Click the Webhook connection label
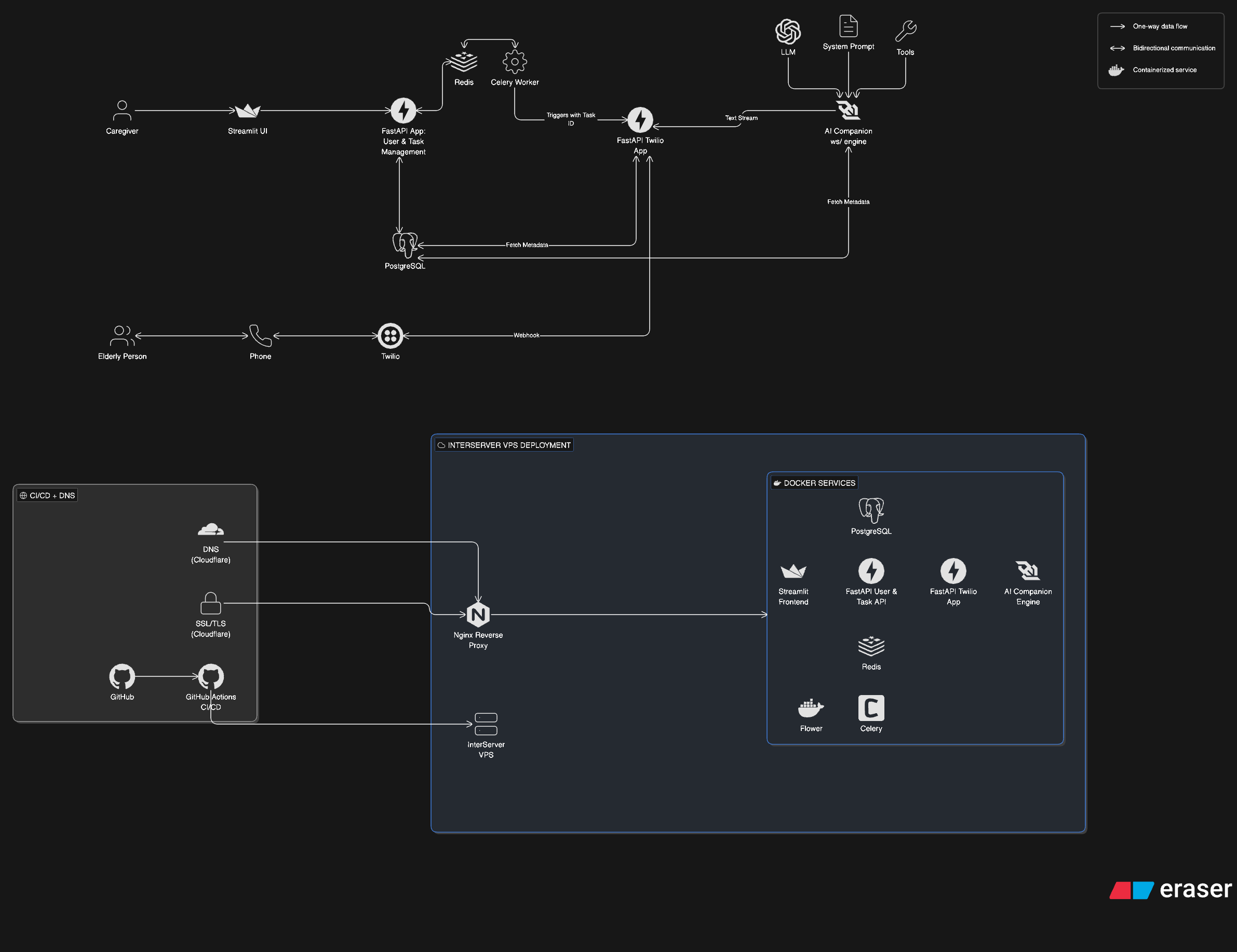Screen dimensions: 1237x952 point(526,335)
